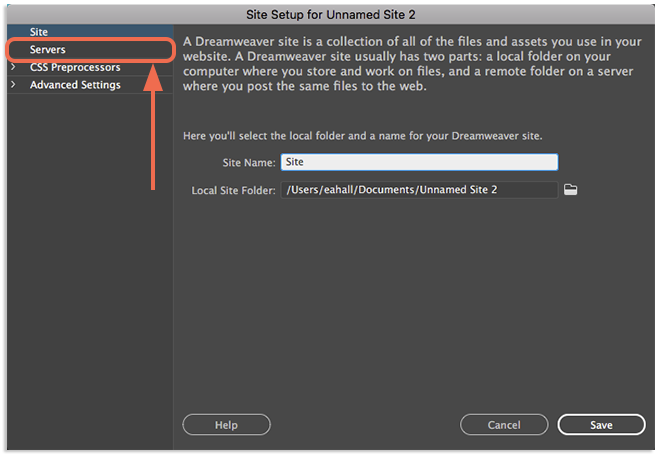Open the CSS Preprocessors label
The image size is (662, 454).
click(75, 67)
